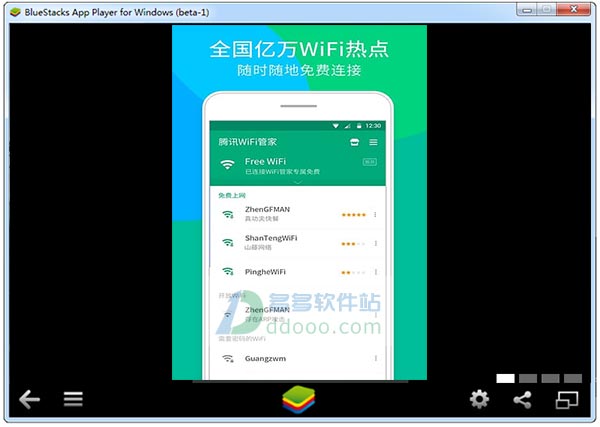Open the BlueStacks menu (hamburger icon)
Screen dimensions: 600x427
(x=73, y=399)
